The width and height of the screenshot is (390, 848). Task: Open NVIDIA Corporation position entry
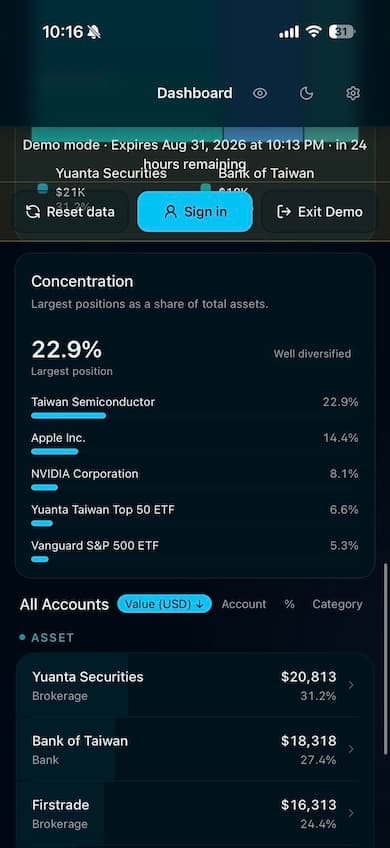coord(195,479)
